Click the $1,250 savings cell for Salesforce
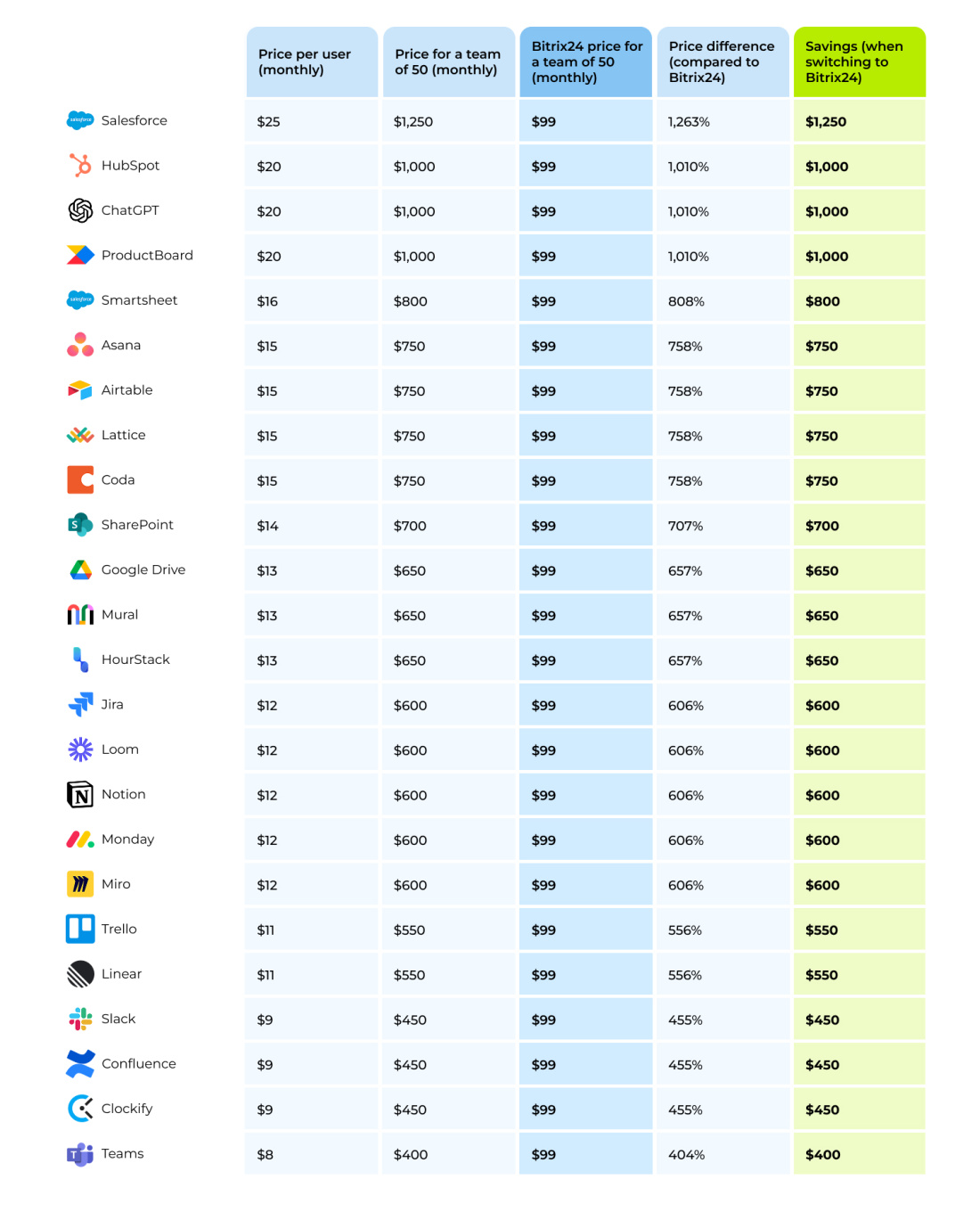This screenshot has height=1212, width=980. coord(826,121)
